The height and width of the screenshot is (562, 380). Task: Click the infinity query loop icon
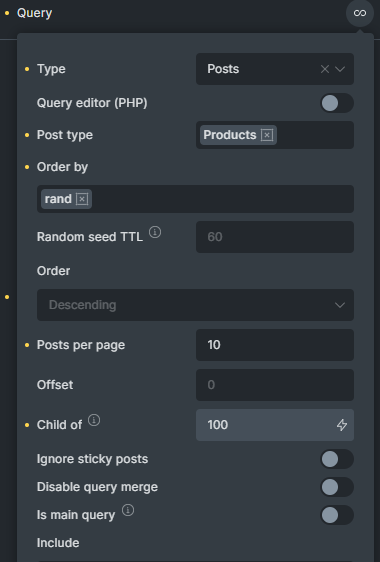360,13
